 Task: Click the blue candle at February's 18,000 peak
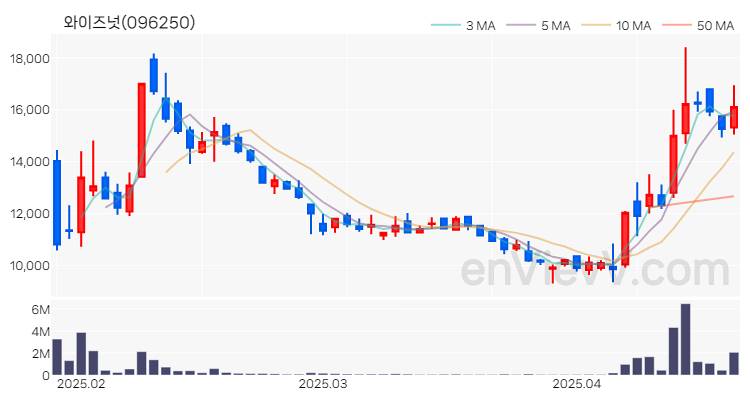154,75
